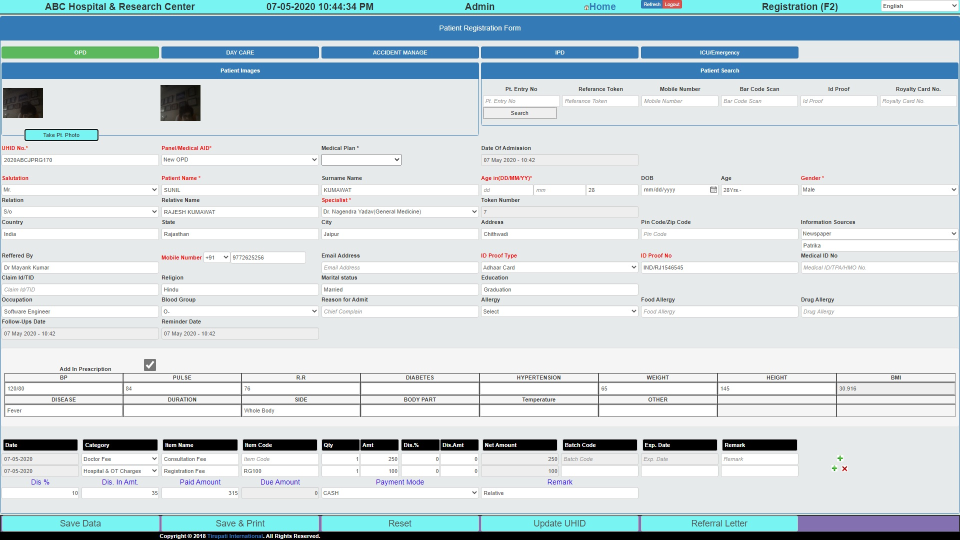Expand the Panel/Medical AID dropdown
The image size is (960, 540).
tap(239, 160)
